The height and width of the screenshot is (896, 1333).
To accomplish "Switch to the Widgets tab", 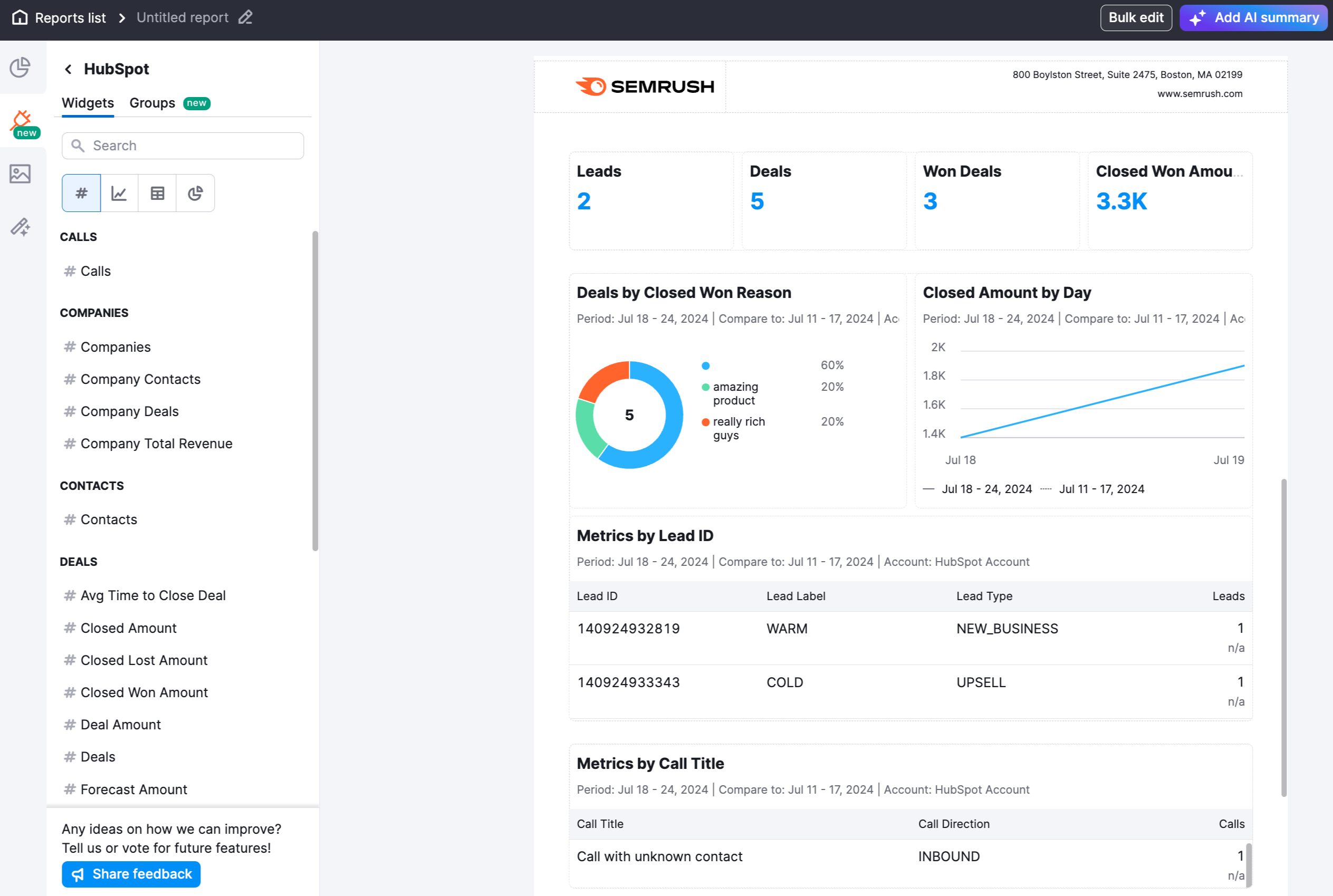I will tap(88, 103).
